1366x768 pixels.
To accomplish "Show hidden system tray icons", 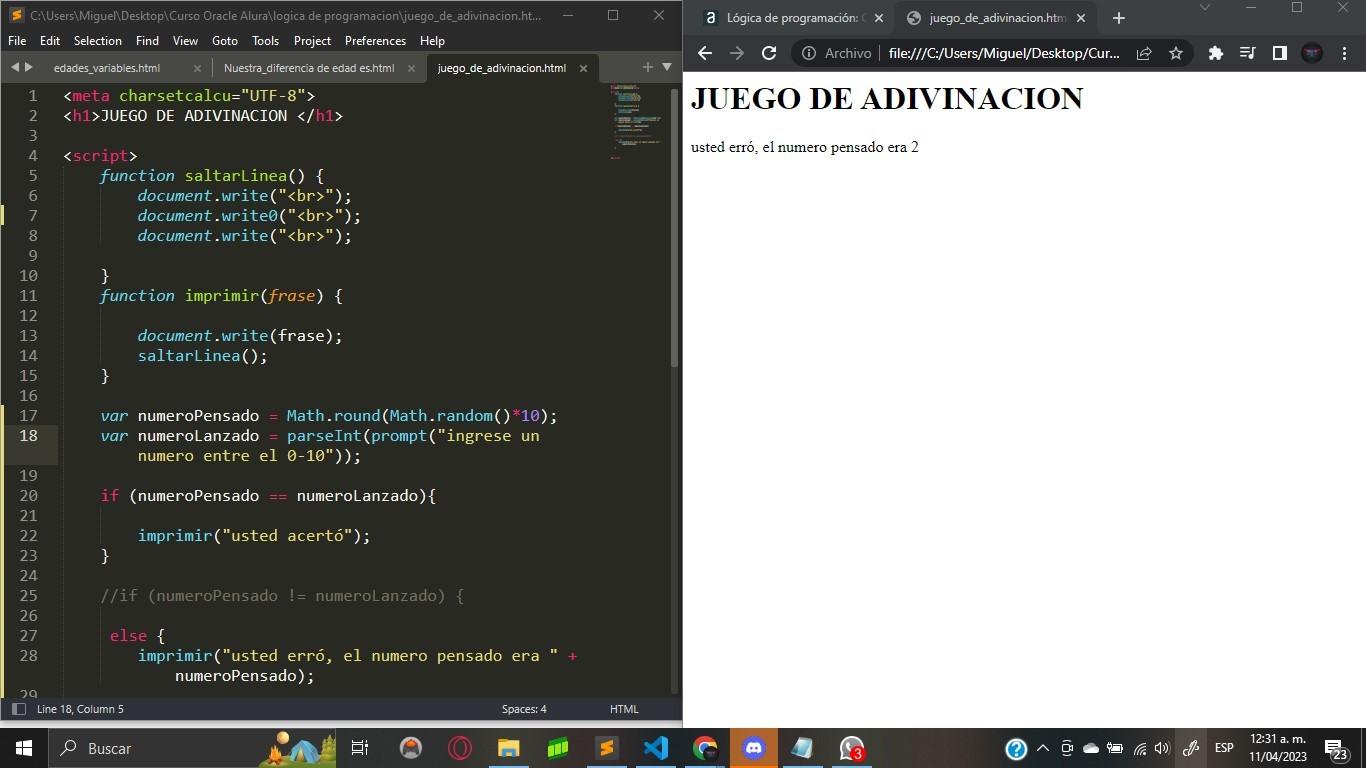I will coord(1042,748).
